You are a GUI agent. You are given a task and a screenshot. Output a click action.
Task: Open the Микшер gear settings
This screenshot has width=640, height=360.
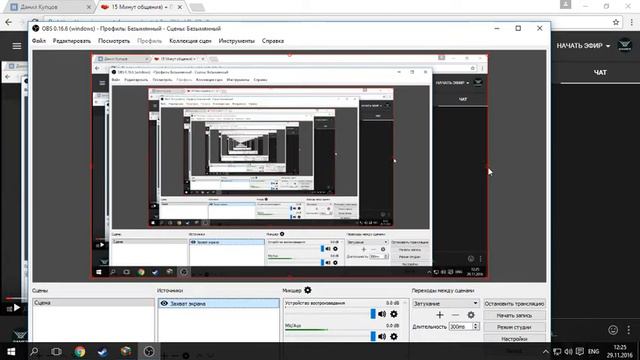tap(308, 290)
